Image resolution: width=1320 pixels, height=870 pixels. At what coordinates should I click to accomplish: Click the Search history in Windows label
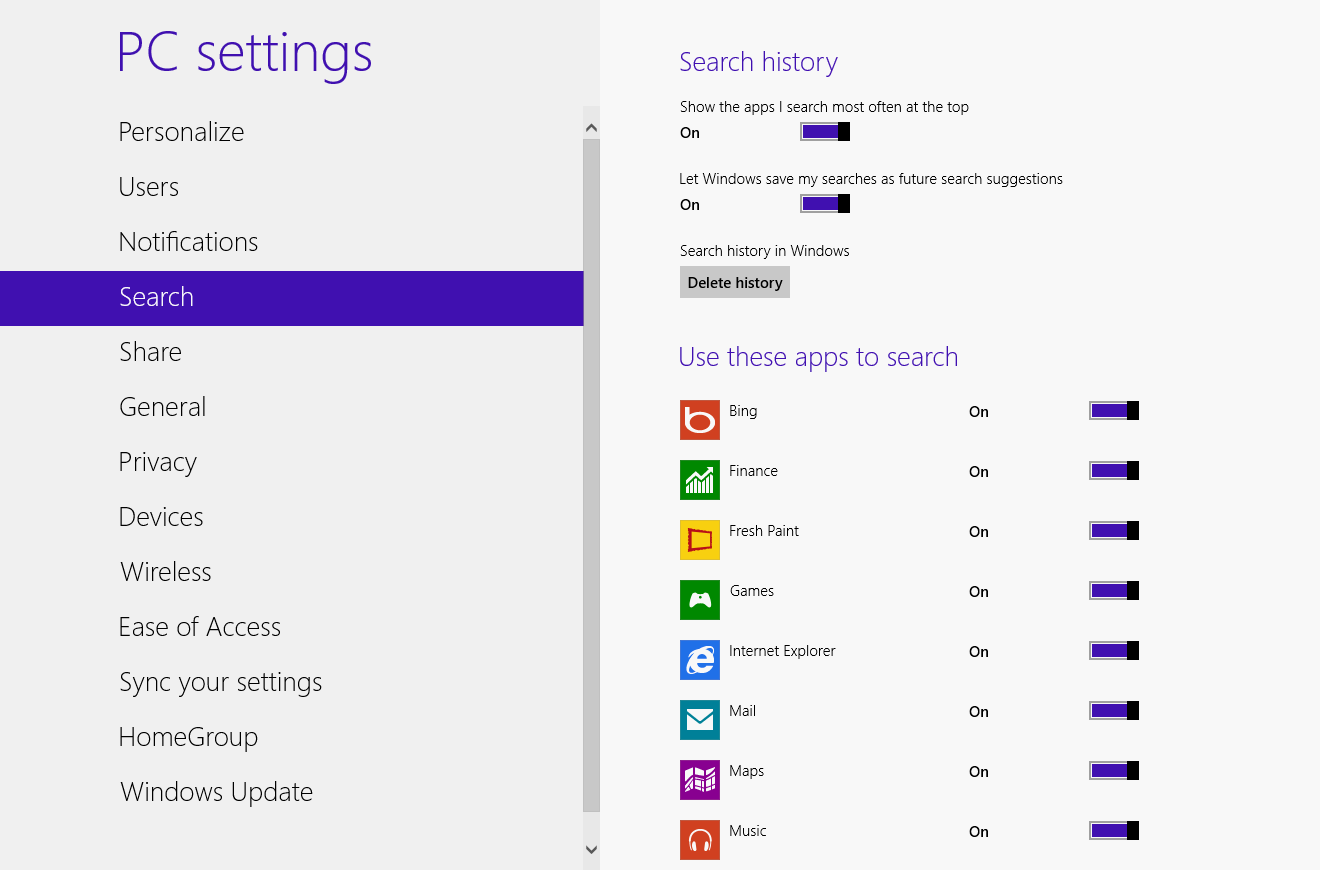[x=765, y=251]
